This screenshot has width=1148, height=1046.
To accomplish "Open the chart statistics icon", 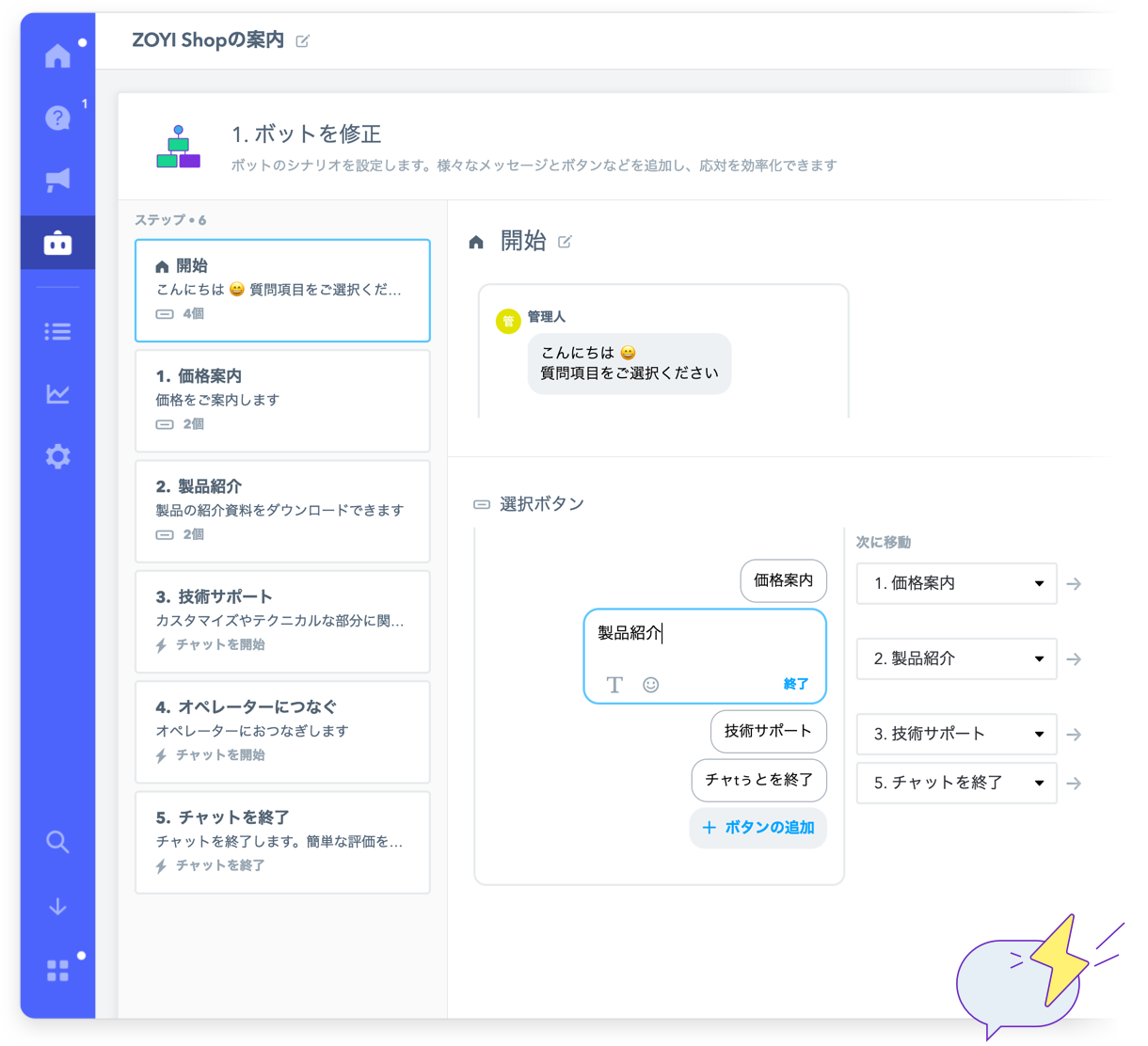I will tap(57, 394).
